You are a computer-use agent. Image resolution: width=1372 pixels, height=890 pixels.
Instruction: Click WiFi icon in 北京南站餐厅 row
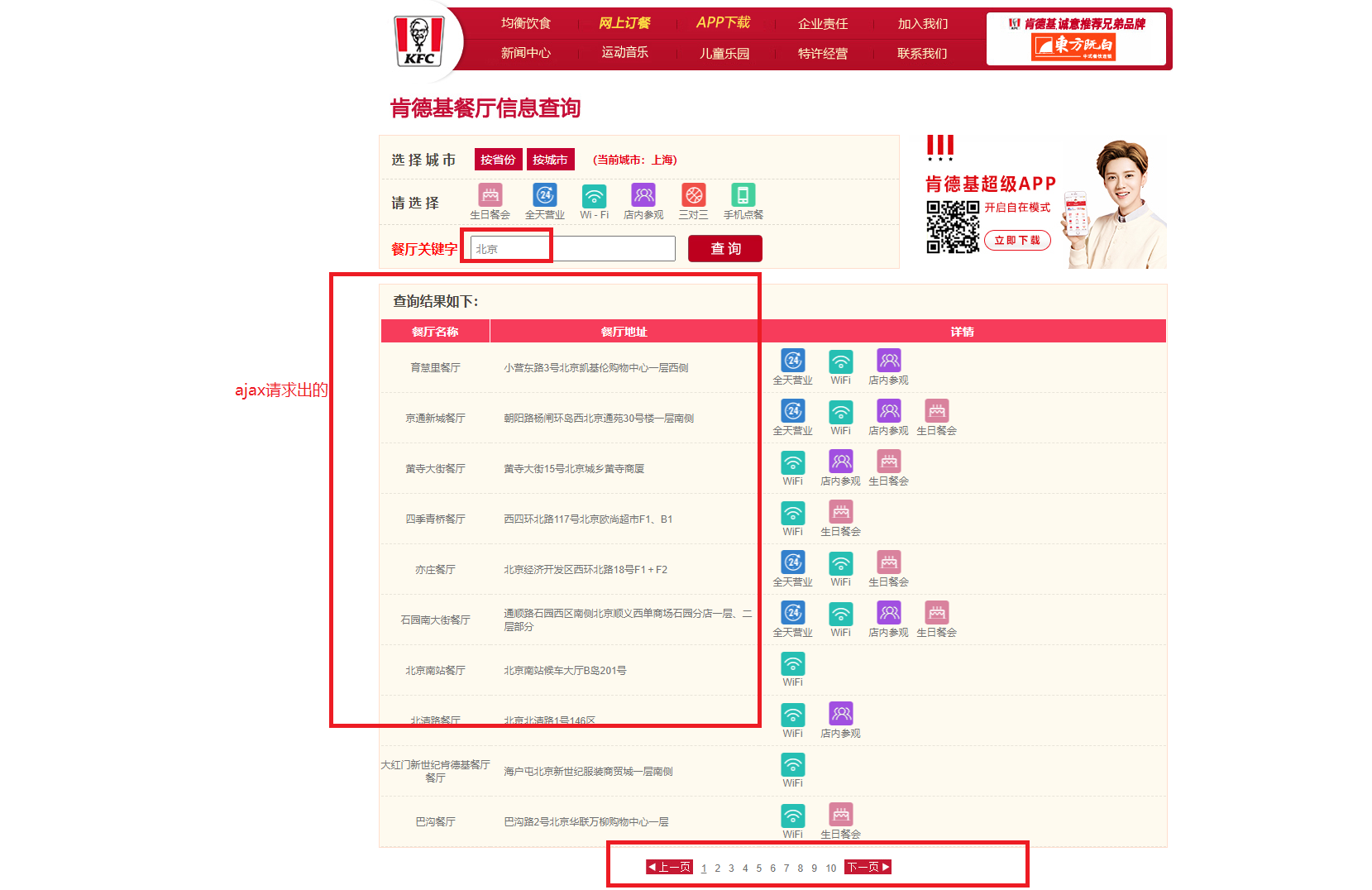point(793,663)
